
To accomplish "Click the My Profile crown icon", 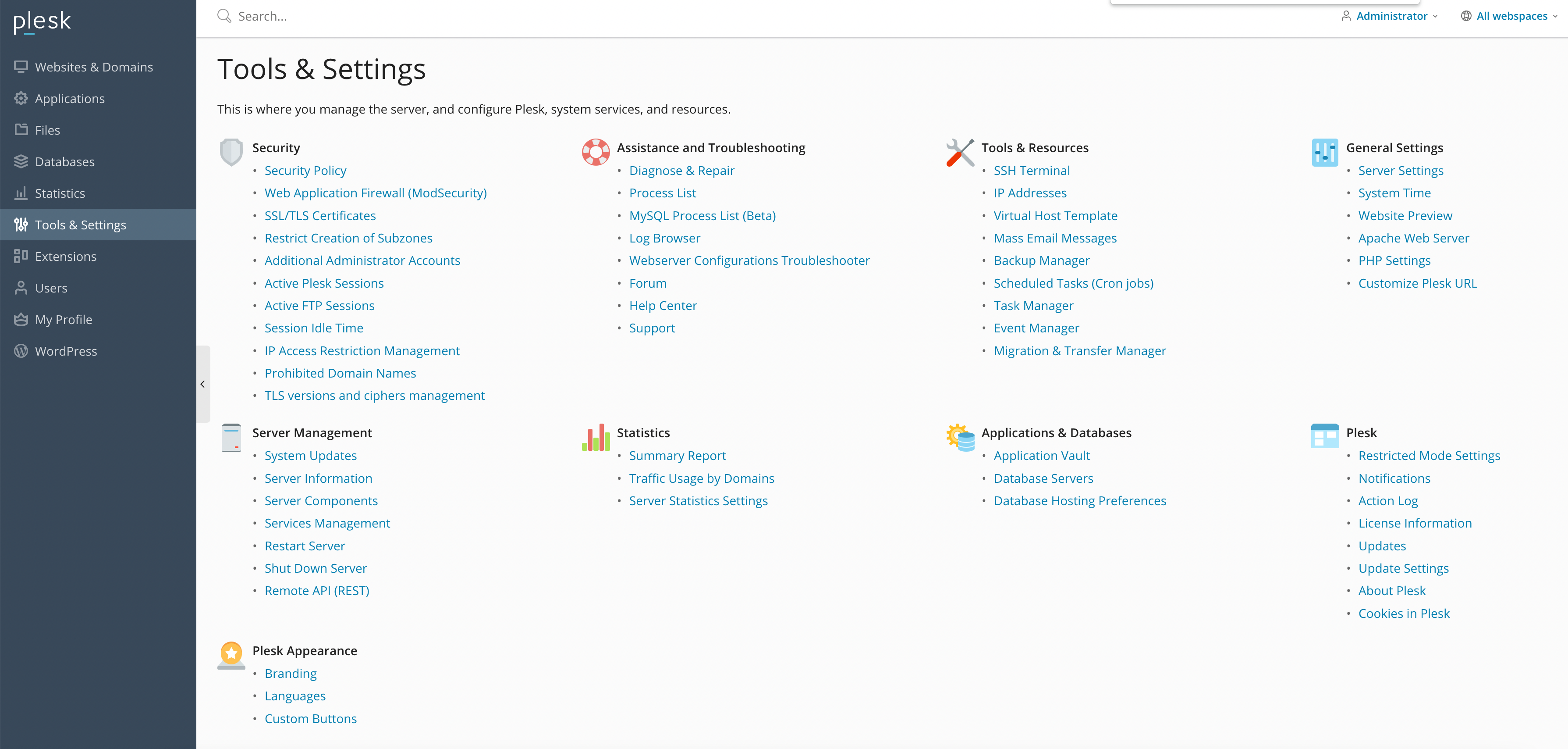I will click(21, 320).
